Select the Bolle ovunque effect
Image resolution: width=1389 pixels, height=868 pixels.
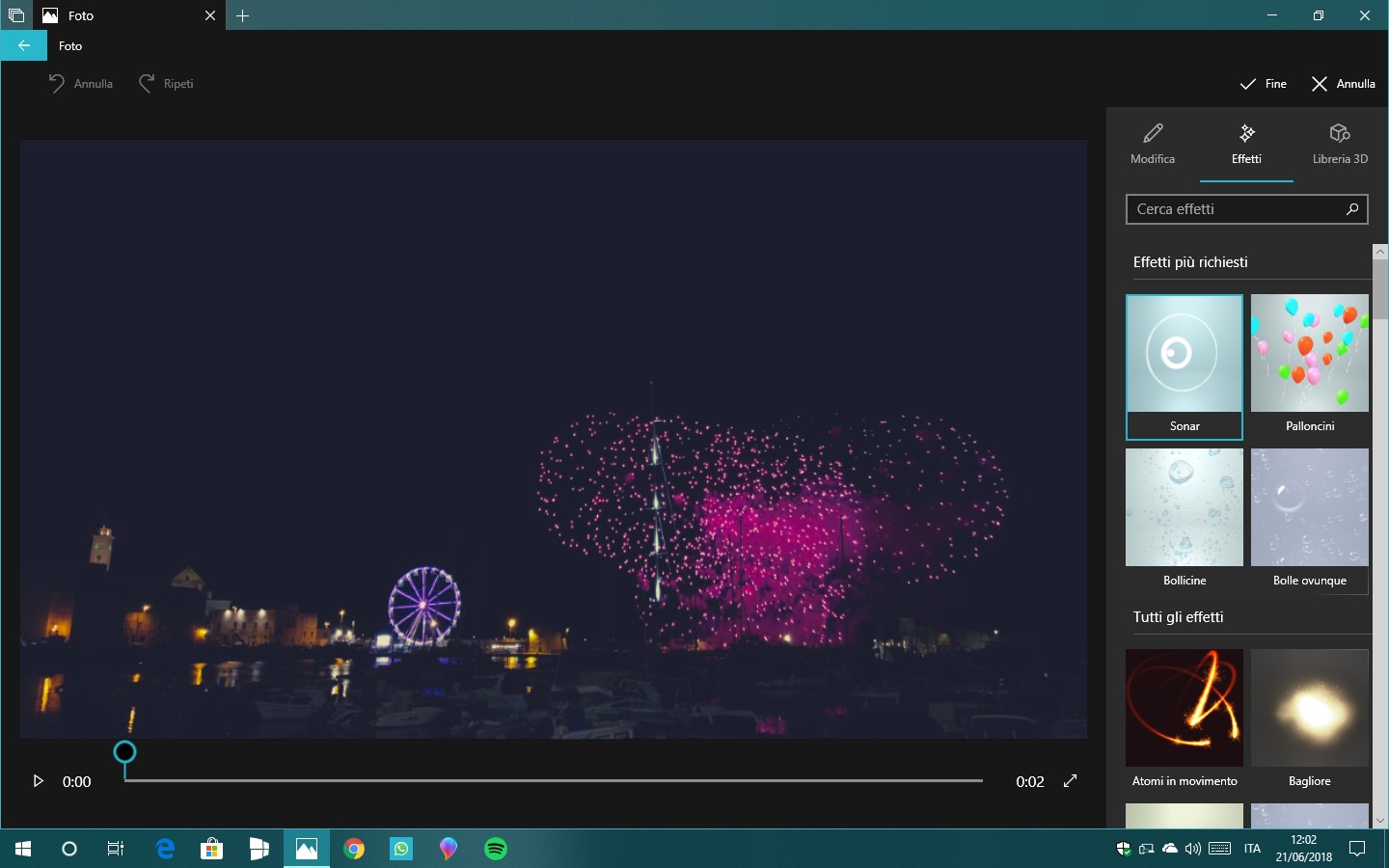click(x=1310, y=521)
